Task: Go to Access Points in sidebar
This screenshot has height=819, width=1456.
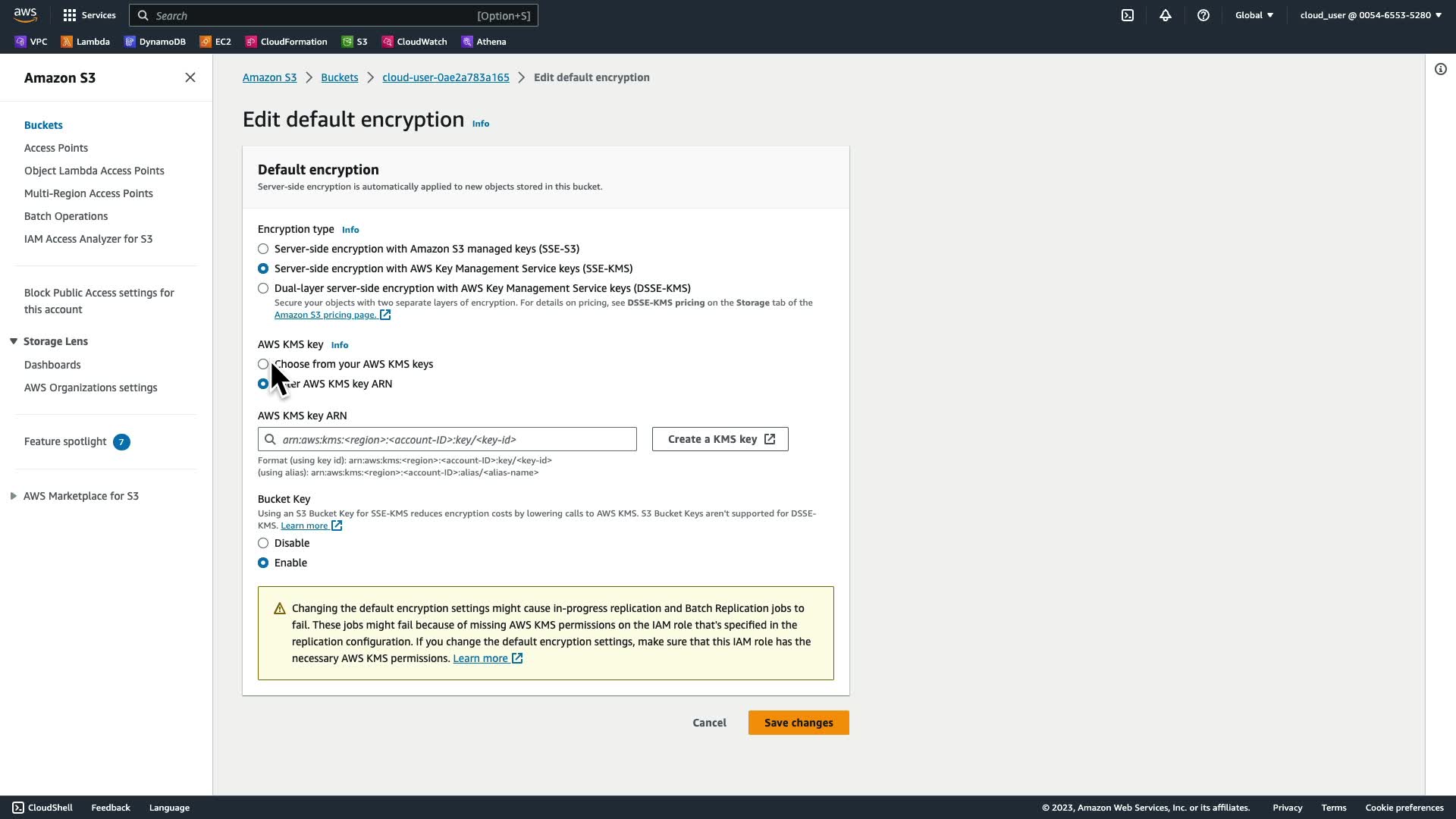Action: pyautogui.click(x=56, y=148)
